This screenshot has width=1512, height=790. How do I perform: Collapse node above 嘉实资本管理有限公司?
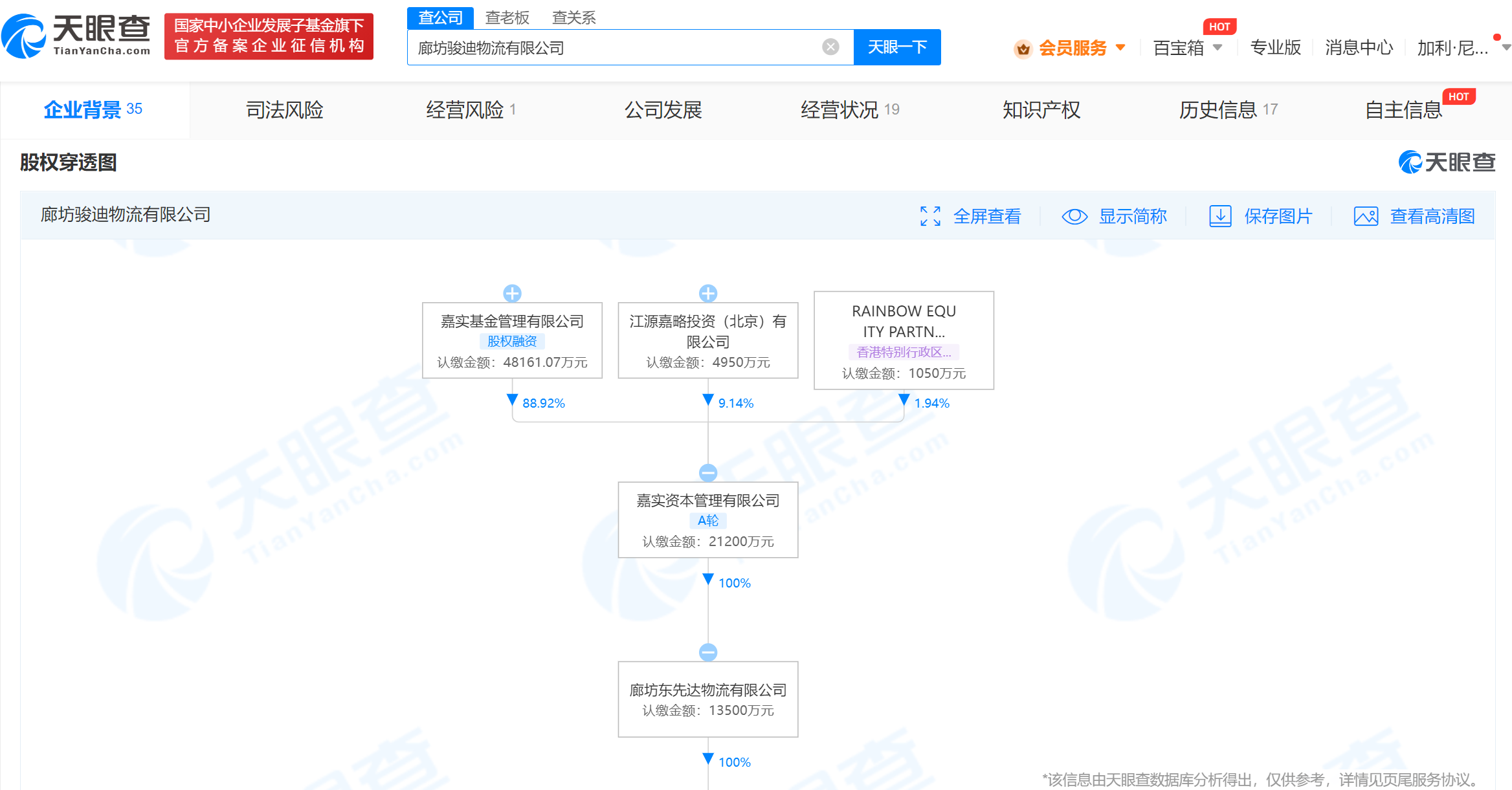pos(708,473)
